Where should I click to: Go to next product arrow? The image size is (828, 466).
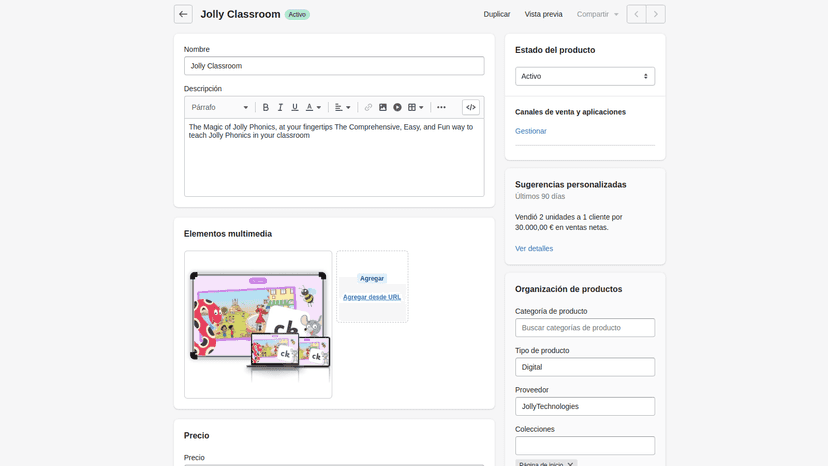pyautogui.click(x=656, y=14)
